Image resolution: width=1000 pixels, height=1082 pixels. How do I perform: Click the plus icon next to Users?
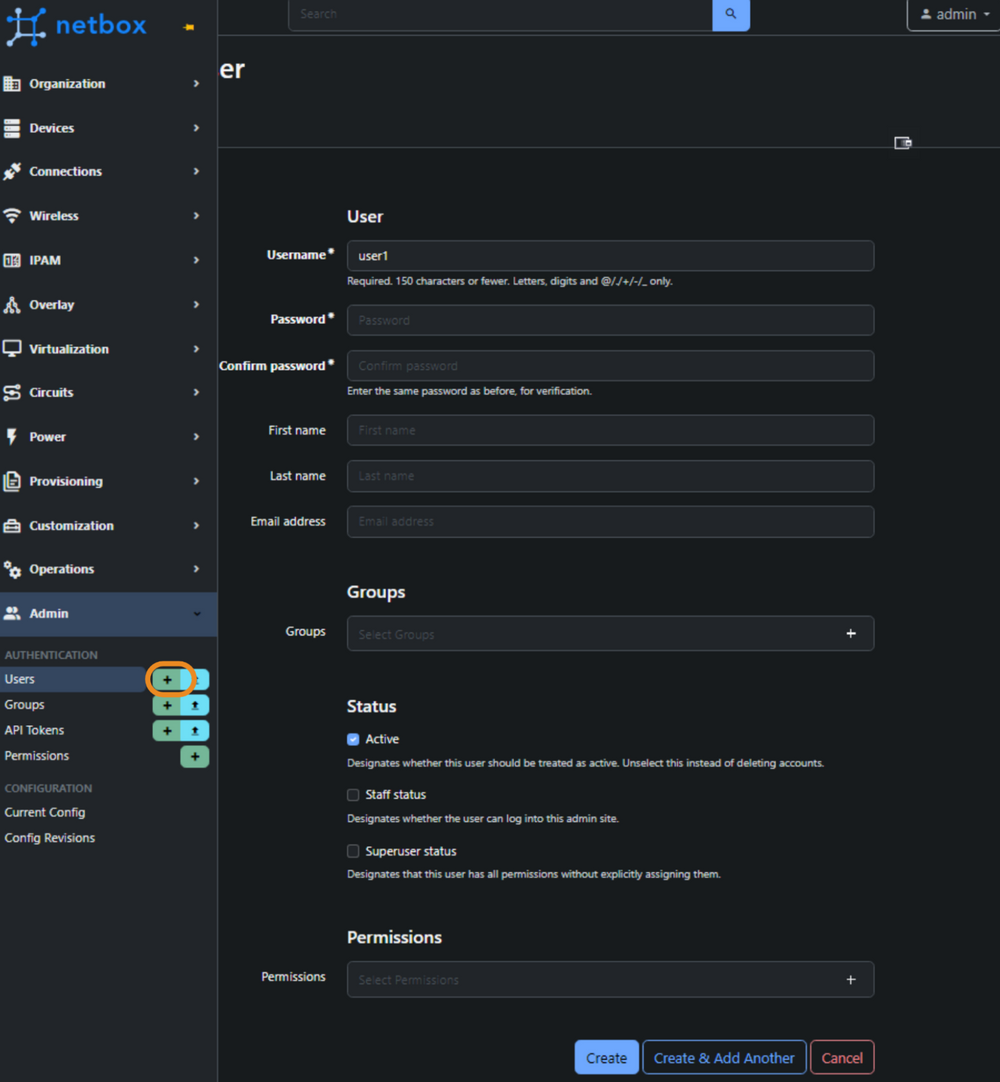point(167,679)
